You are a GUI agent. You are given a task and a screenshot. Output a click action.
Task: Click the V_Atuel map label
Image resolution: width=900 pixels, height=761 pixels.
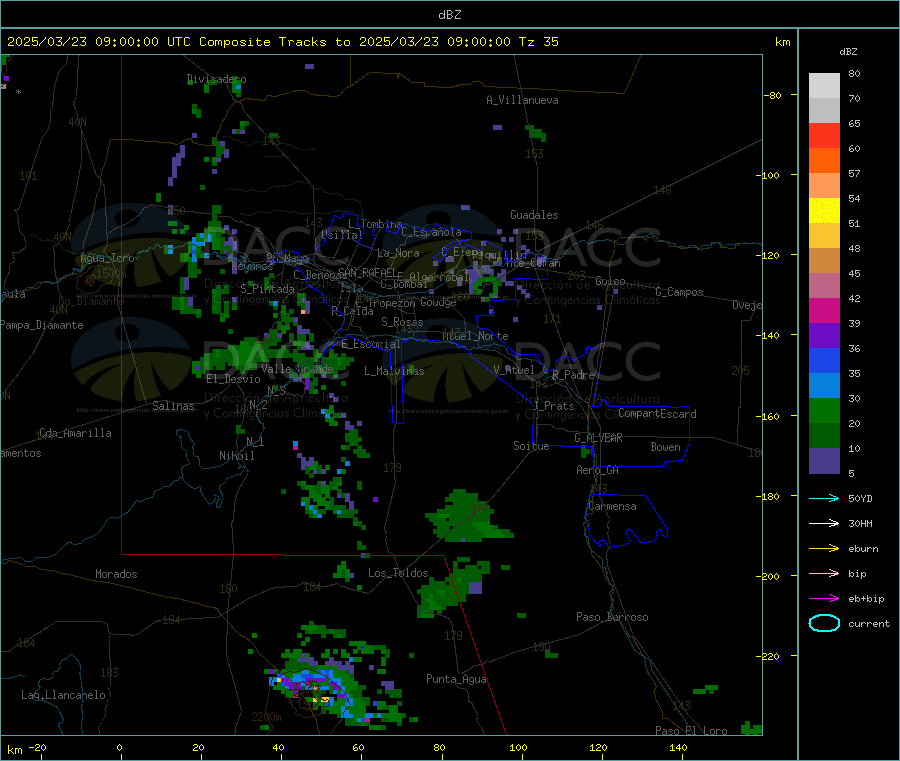[514, 370]
